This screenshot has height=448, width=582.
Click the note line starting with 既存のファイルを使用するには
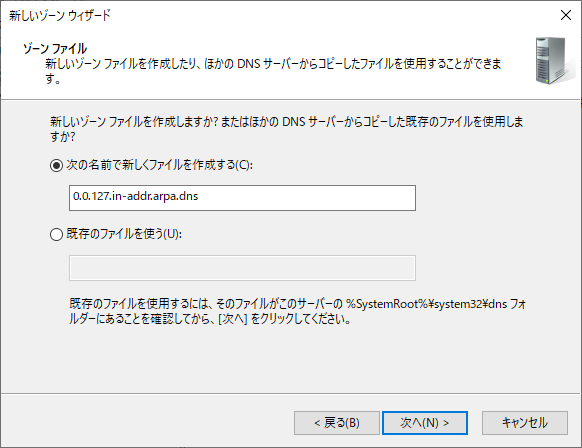click(297, 304)
